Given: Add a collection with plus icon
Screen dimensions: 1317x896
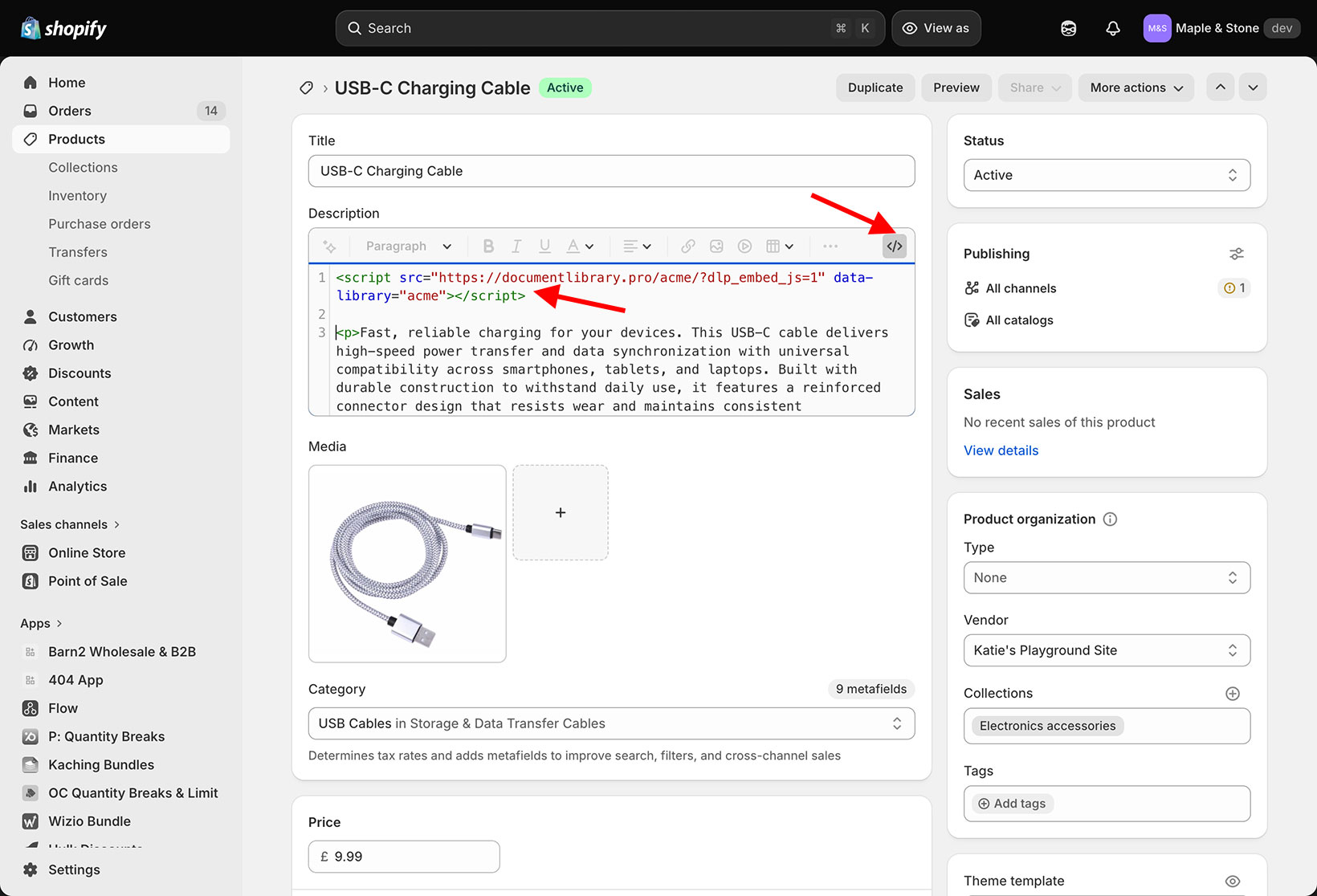Looking at the screenshot, I should click(x=1233, y=694).
